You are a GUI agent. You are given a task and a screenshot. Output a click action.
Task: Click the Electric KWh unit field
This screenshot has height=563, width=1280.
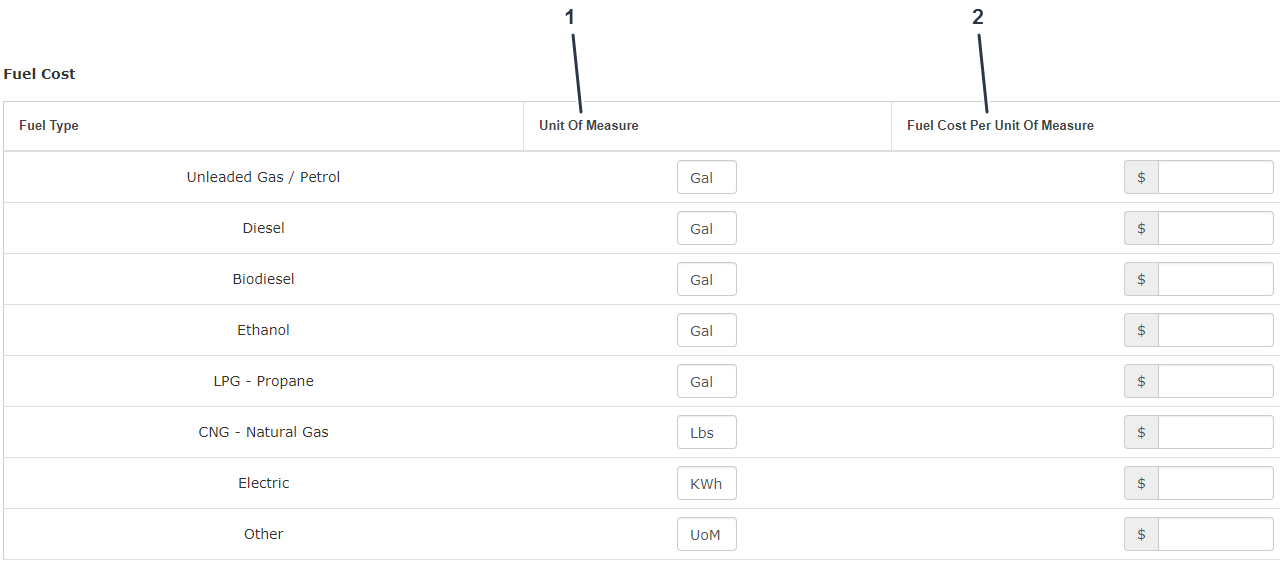pyautogui.click(x=706, y=483)
